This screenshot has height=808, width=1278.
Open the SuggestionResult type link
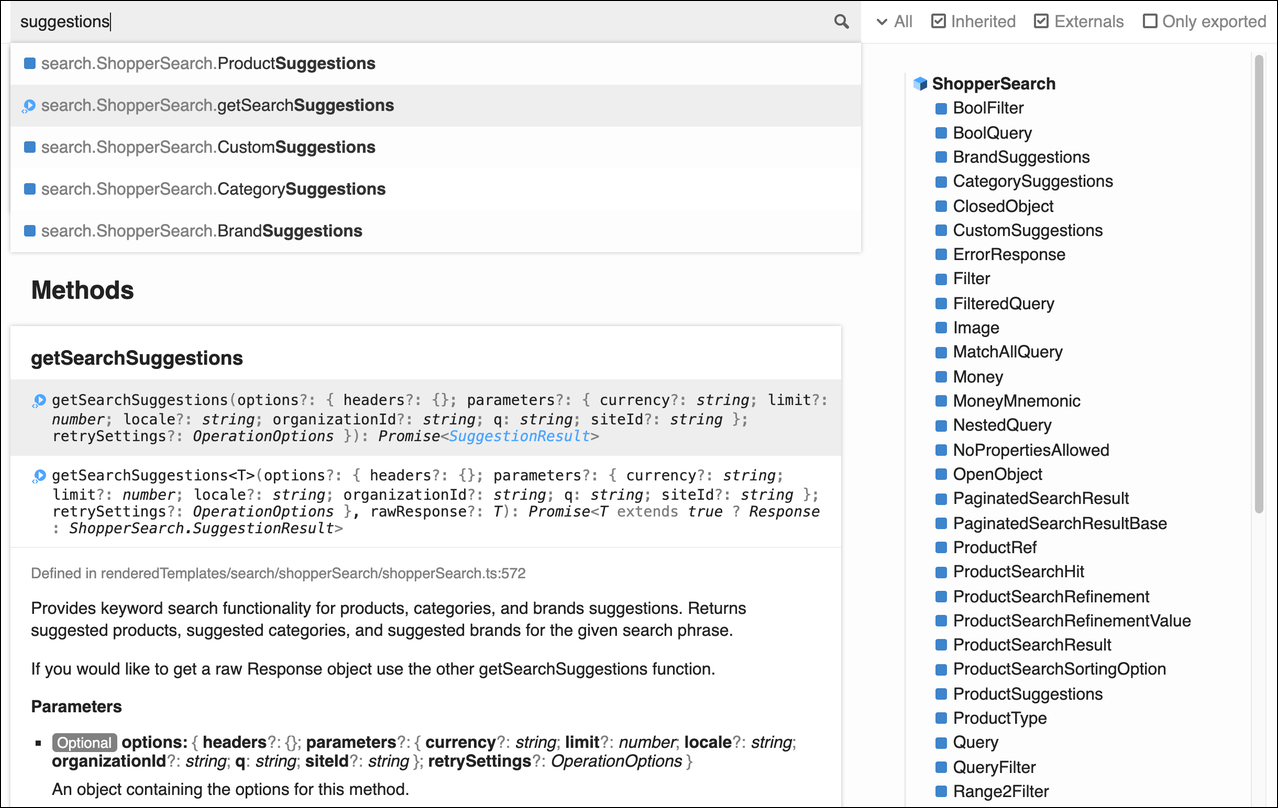pos(520,437)
